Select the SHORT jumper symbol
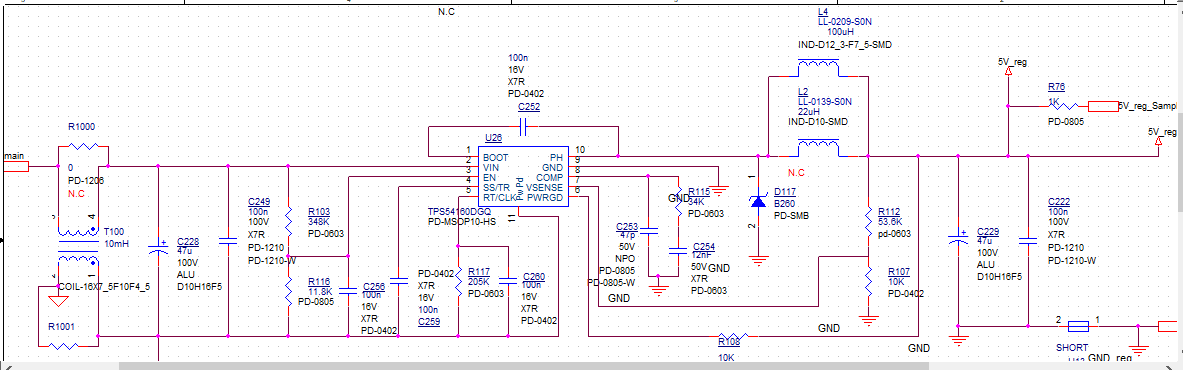 (1079, 326)
